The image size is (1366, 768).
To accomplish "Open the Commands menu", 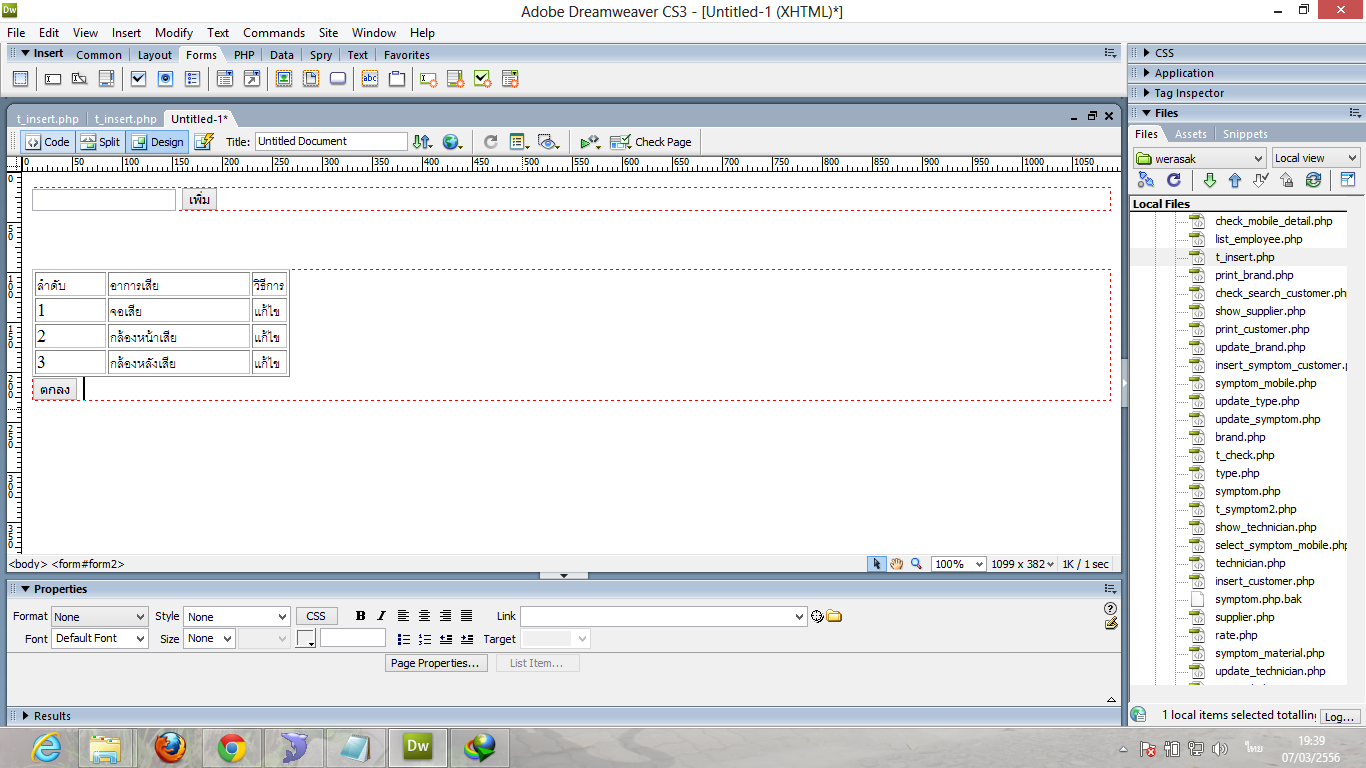I will (x=274, y=33).
